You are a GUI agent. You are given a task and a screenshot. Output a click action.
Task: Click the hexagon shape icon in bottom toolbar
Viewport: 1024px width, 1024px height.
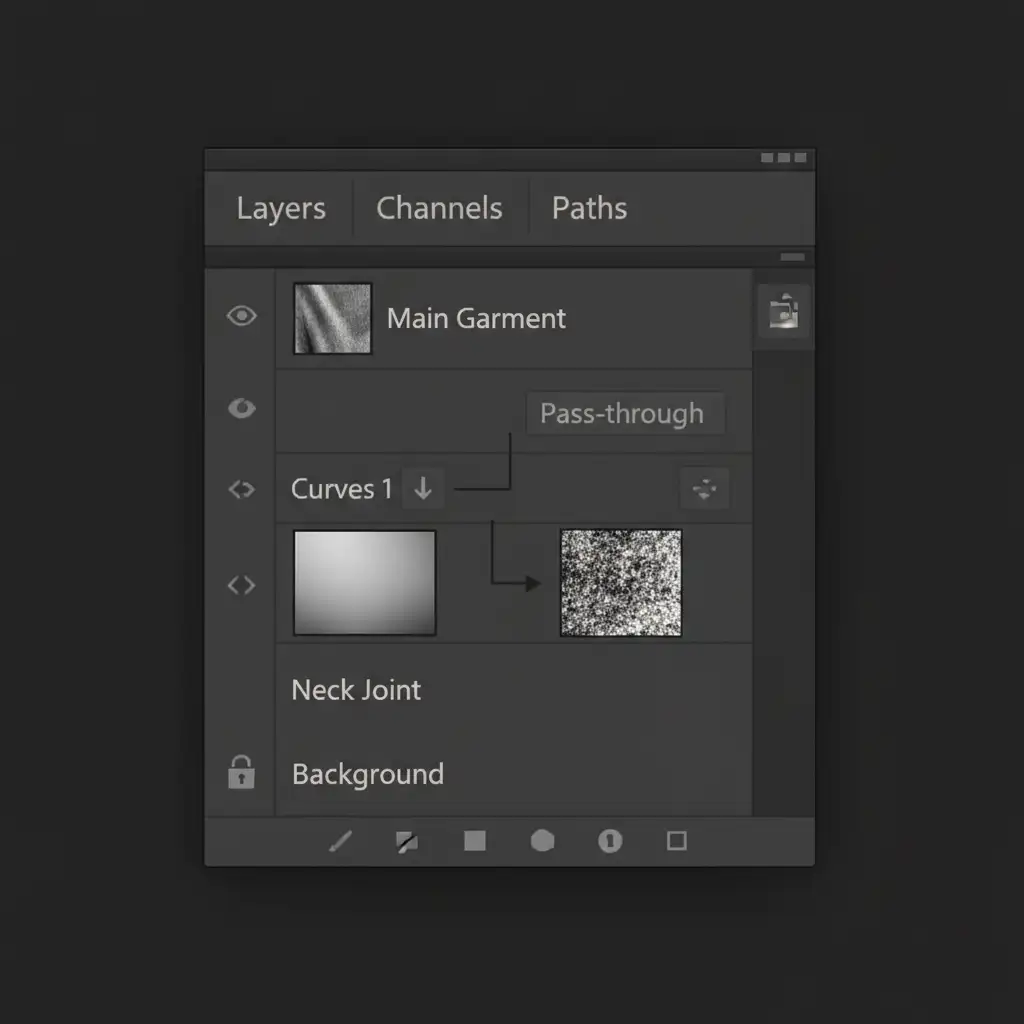(x=542, y=841)
